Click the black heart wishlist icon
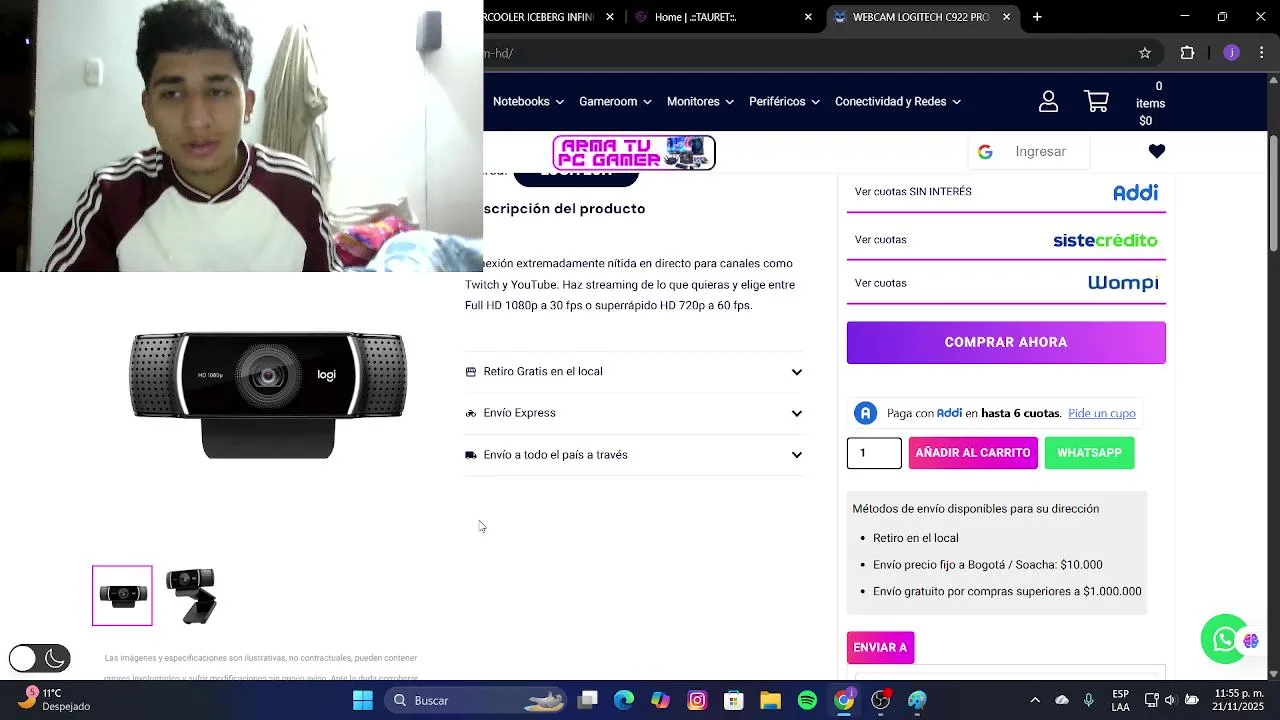Screen dimensions: 1280x720 [1157, 151]
